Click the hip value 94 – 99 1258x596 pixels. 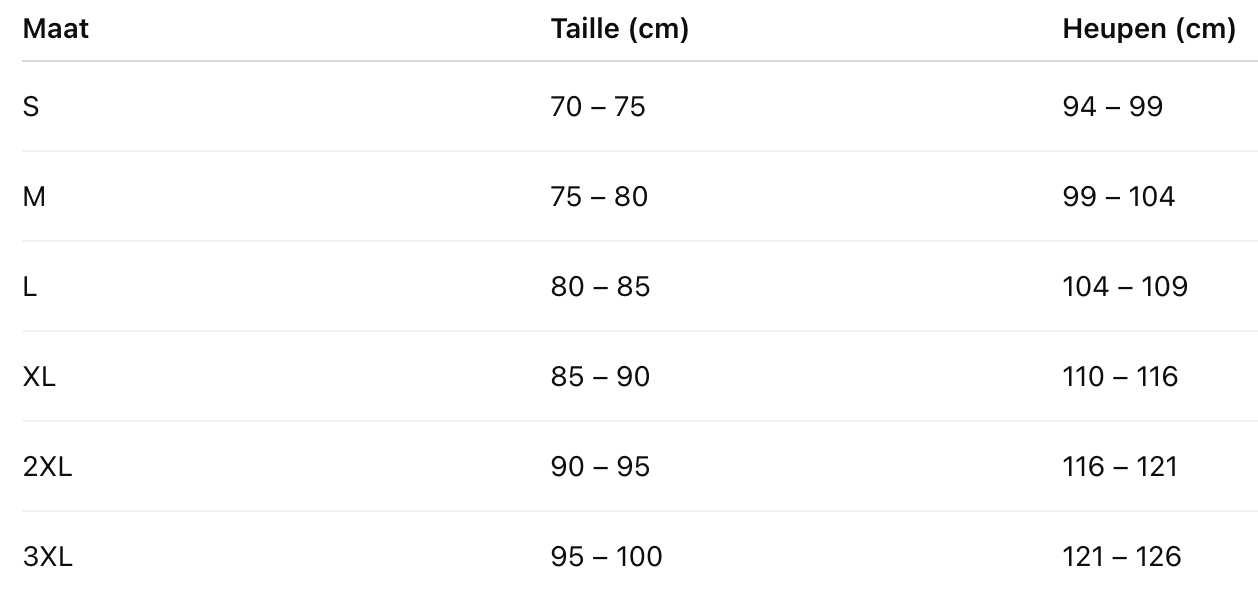point(1113,106)
